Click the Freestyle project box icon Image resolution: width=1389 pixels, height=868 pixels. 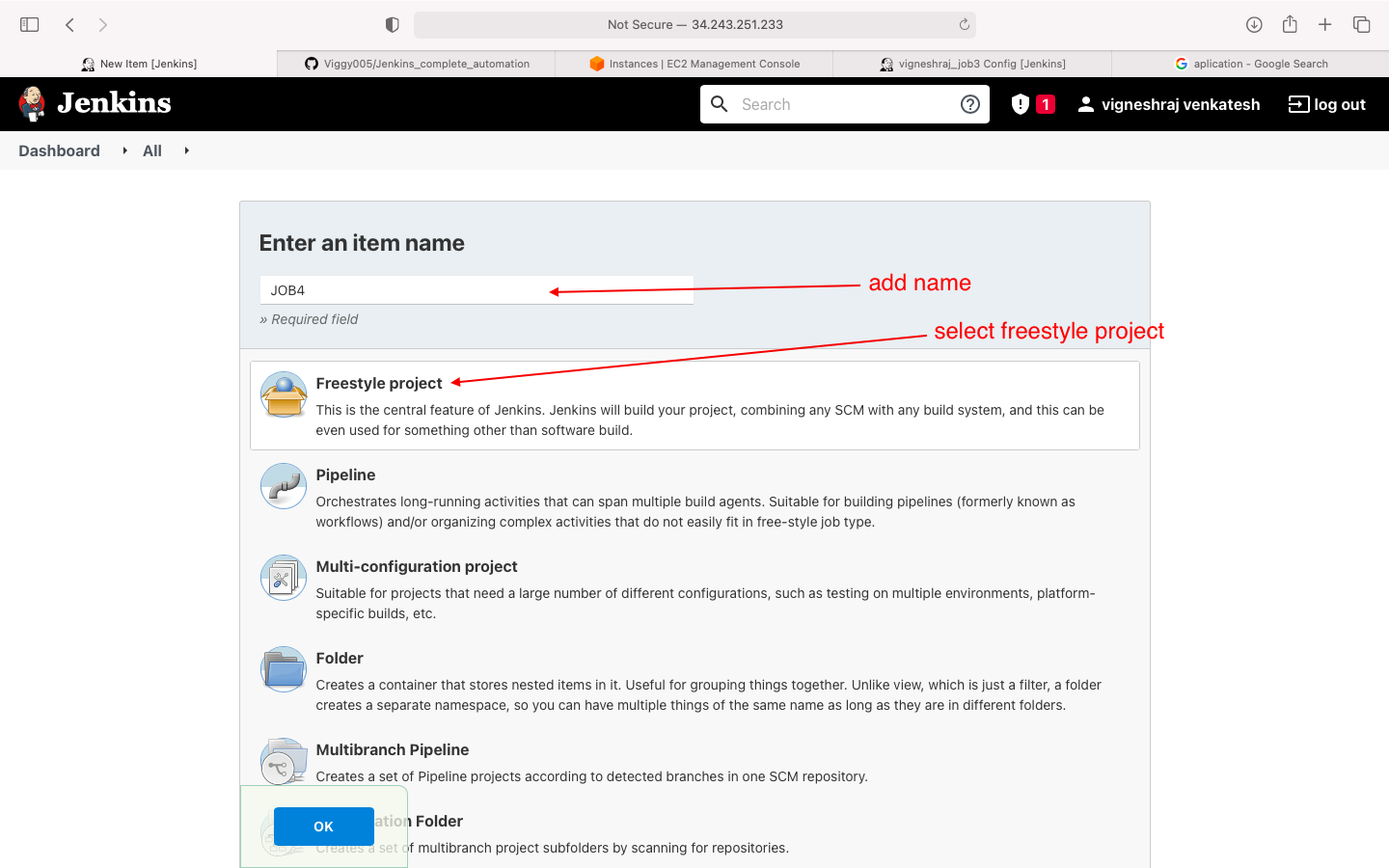(284, 394)
